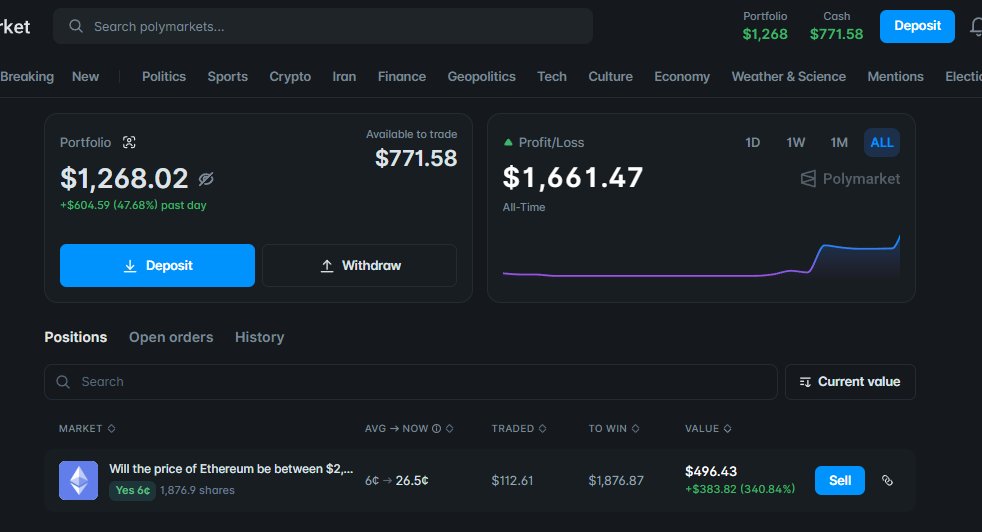The image size is (982, 532).
Task: Open the Sports category
Action: [227, 76]
